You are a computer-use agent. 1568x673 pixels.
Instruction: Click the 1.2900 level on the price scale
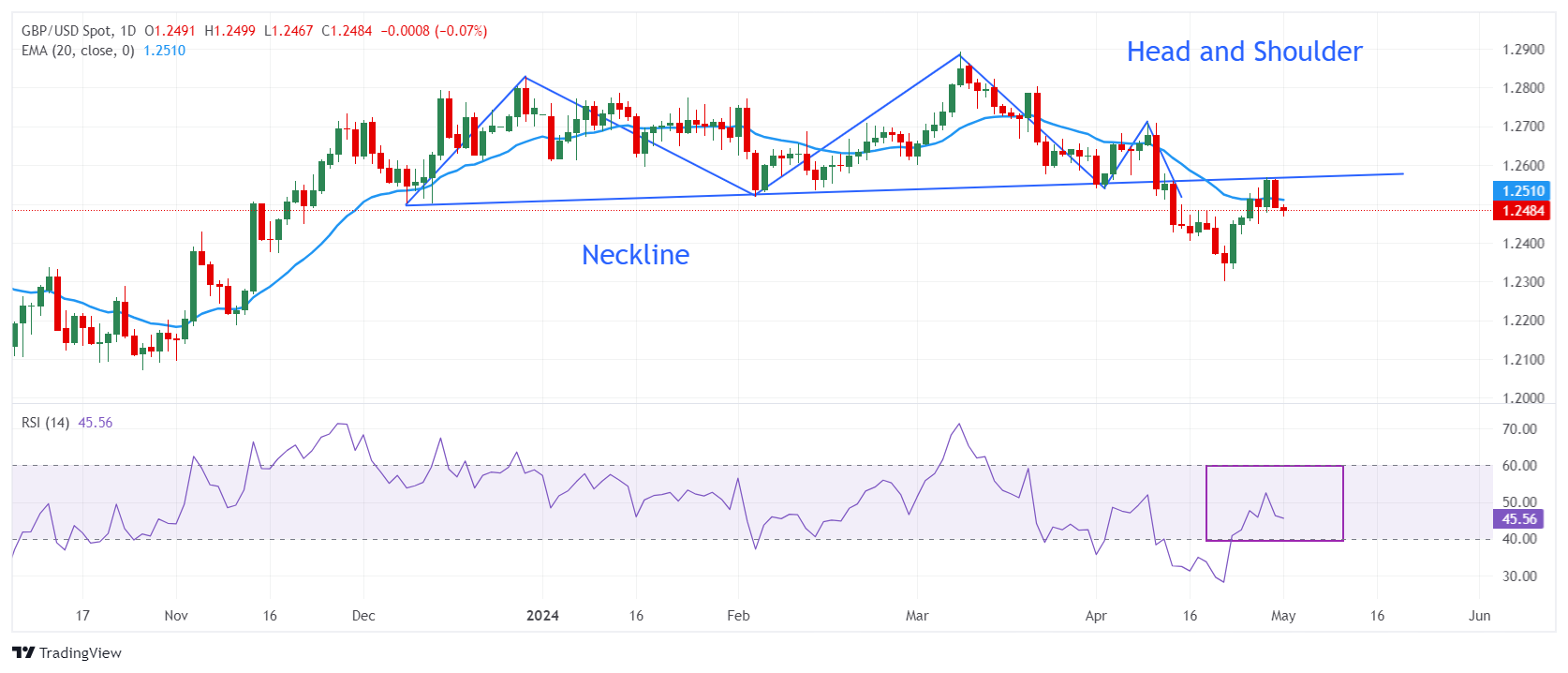1523,50
